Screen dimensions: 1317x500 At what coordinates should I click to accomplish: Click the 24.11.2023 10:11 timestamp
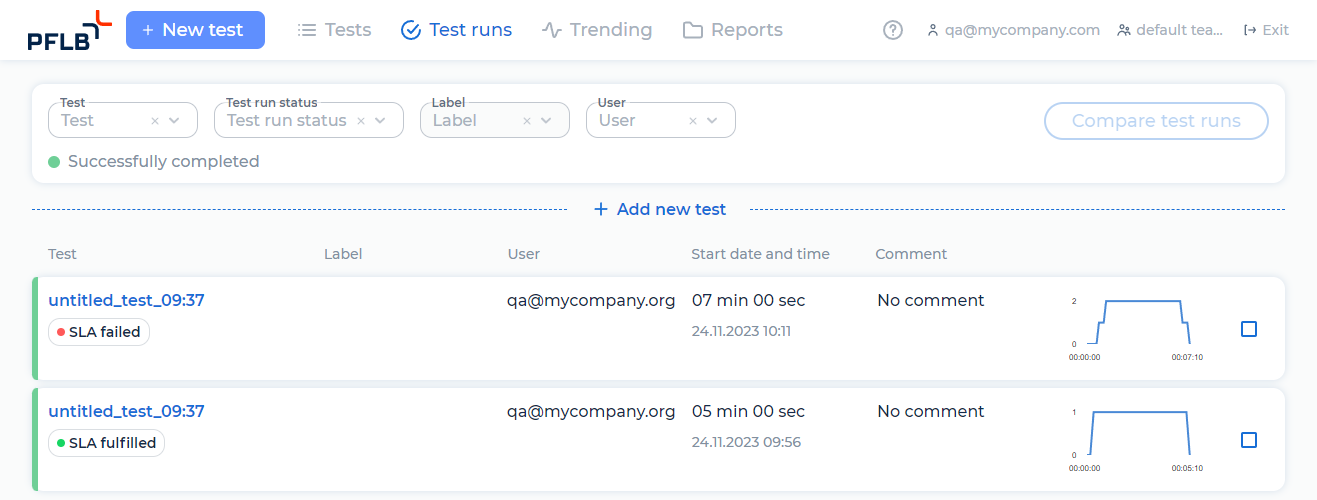pyautogui.click(x=741, y=331)
